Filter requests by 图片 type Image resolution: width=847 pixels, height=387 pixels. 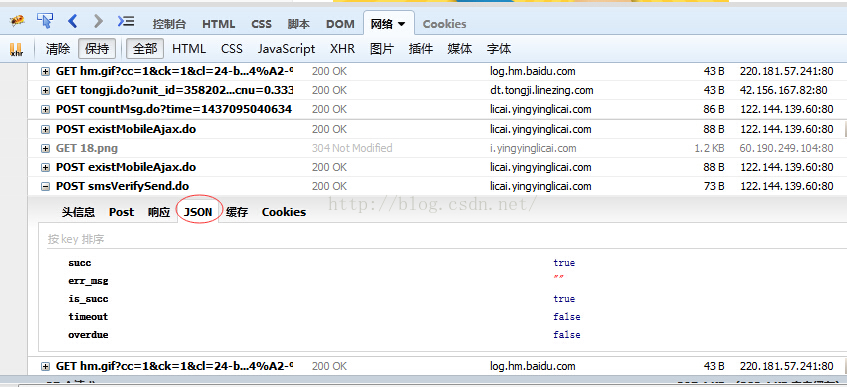tap(382, 49)
